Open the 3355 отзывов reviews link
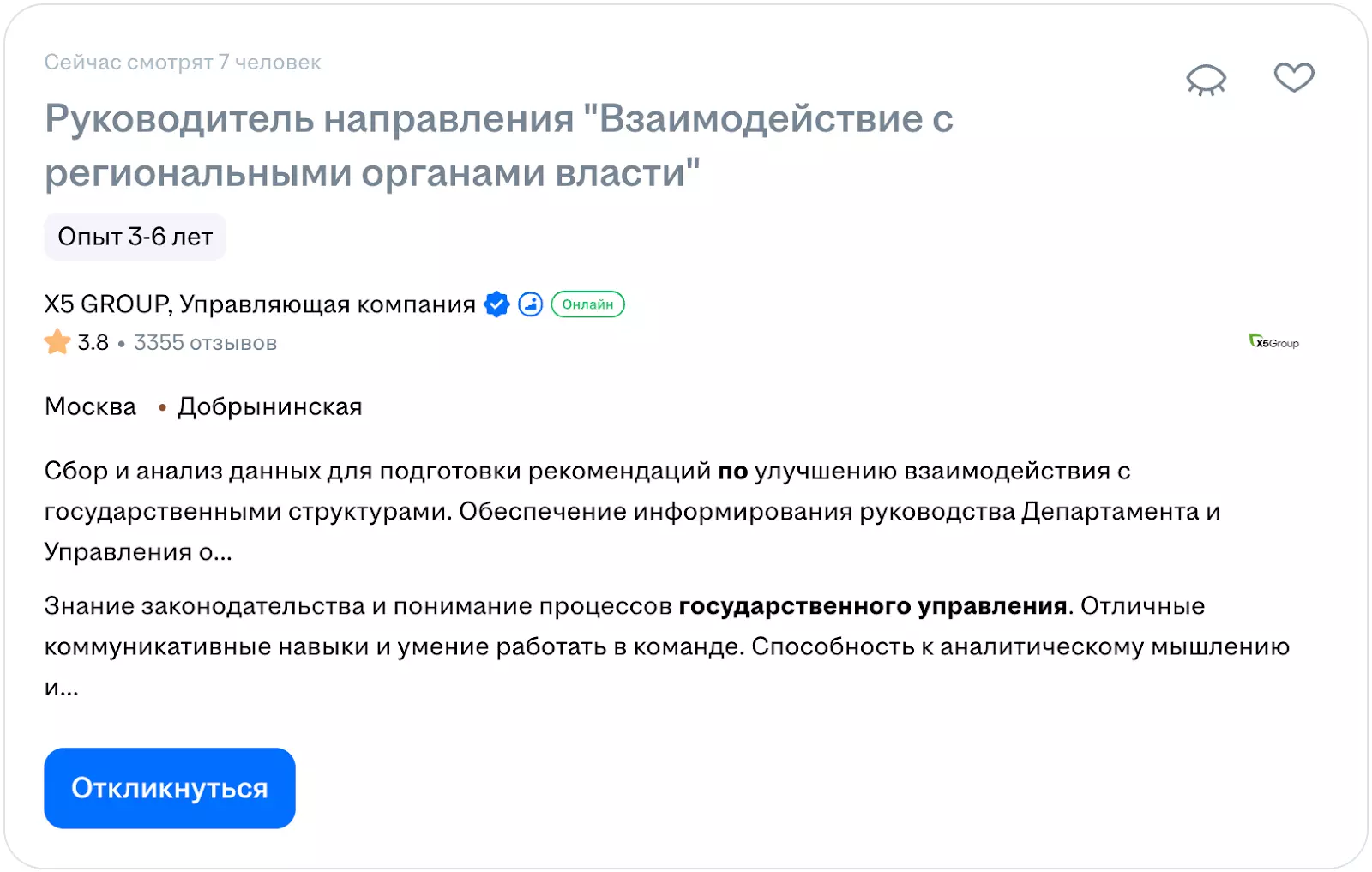Image resolution: width=1372 pixels, height=872 pixels. 205,343
